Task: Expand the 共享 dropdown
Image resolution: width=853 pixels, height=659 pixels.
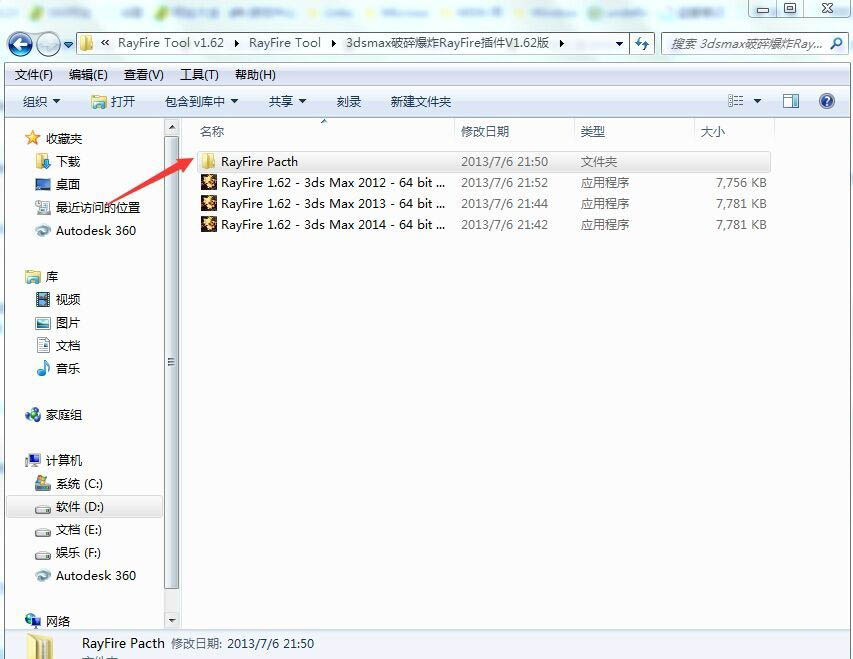Action: click(x=287, y=101)
